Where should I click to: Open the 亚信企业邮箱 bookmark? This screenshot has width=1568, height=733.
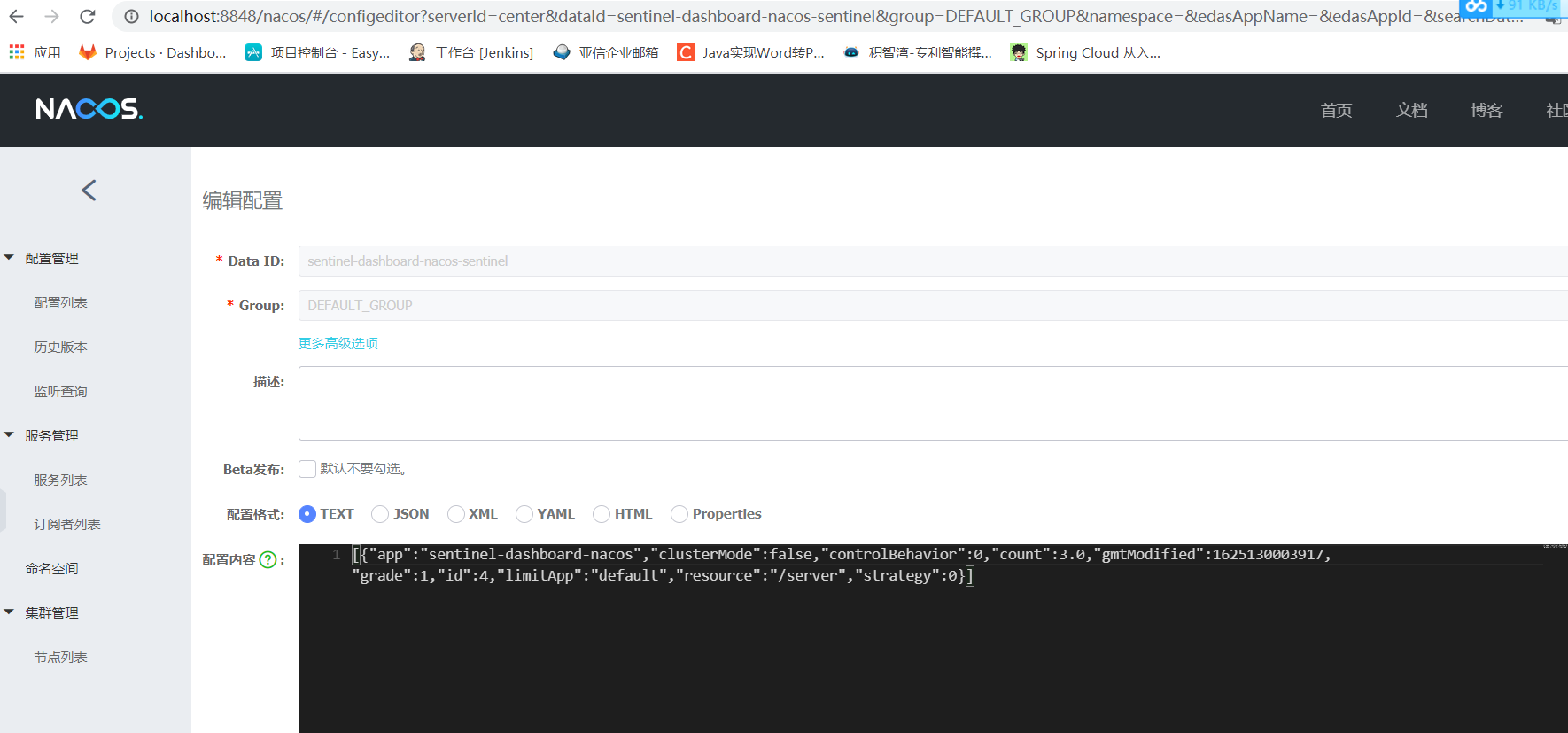pos(606,52)
